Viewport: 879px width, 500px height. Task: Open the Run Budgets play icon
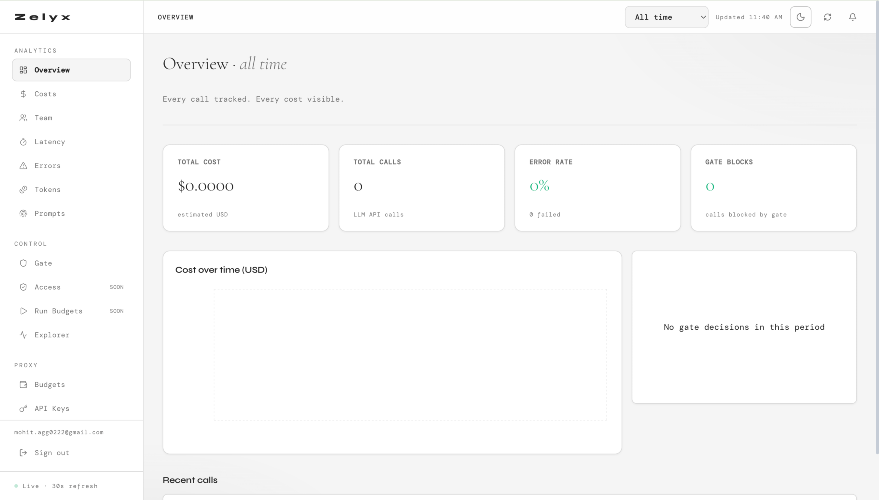click(x=23, y=311)
